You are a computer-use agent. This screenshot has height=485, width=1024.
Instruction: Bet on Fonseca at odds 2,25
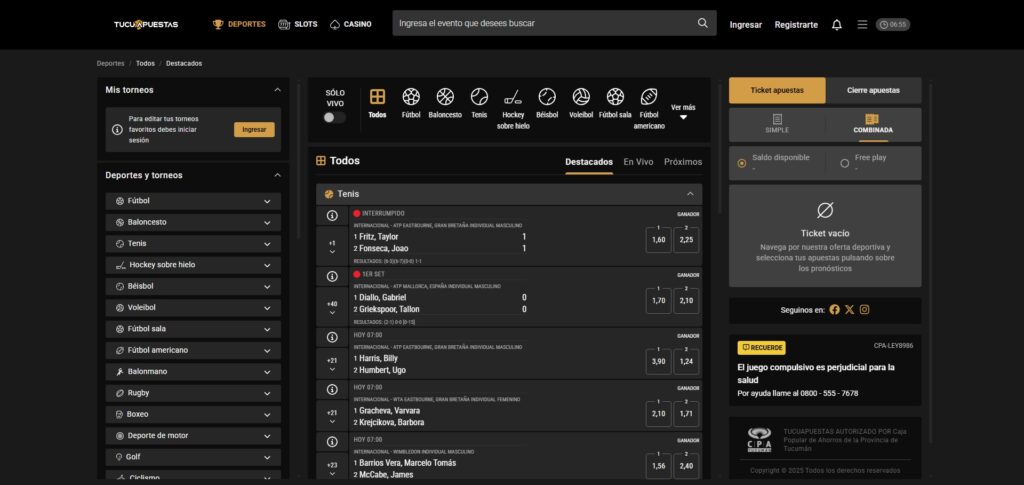(686, 240)
